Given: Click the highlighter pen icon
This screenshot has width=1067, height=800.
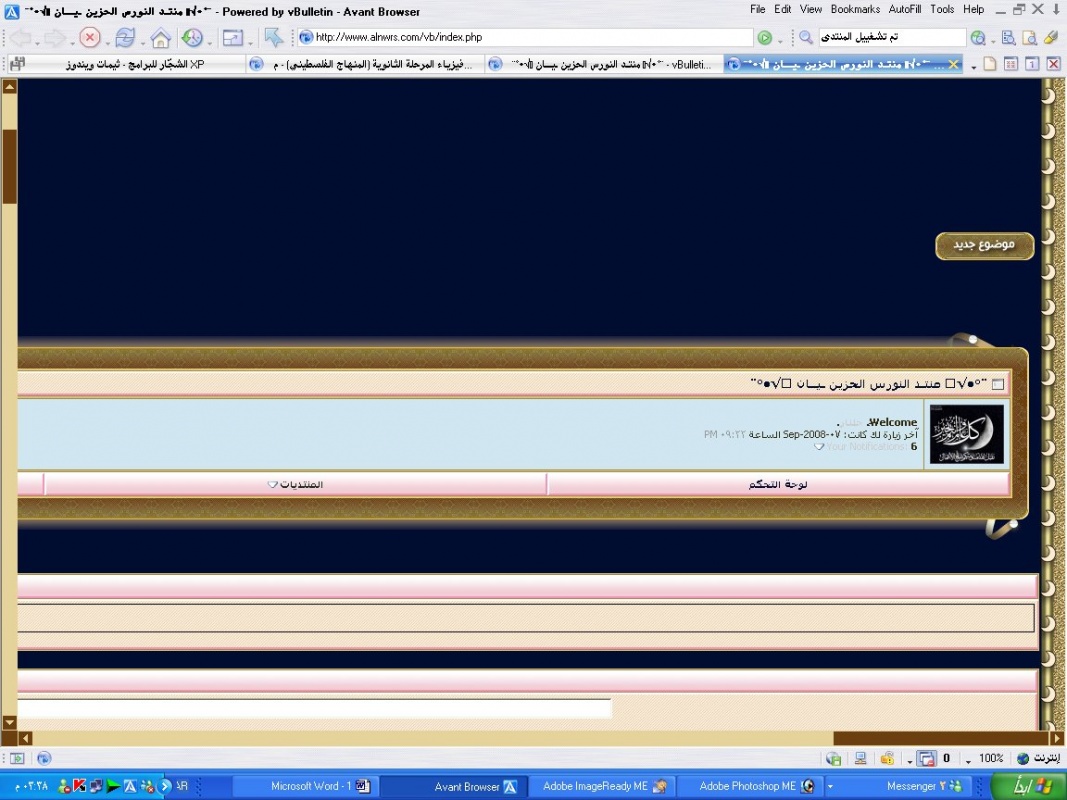Looking at the screenshot, I should click(x=1050, y=38).
